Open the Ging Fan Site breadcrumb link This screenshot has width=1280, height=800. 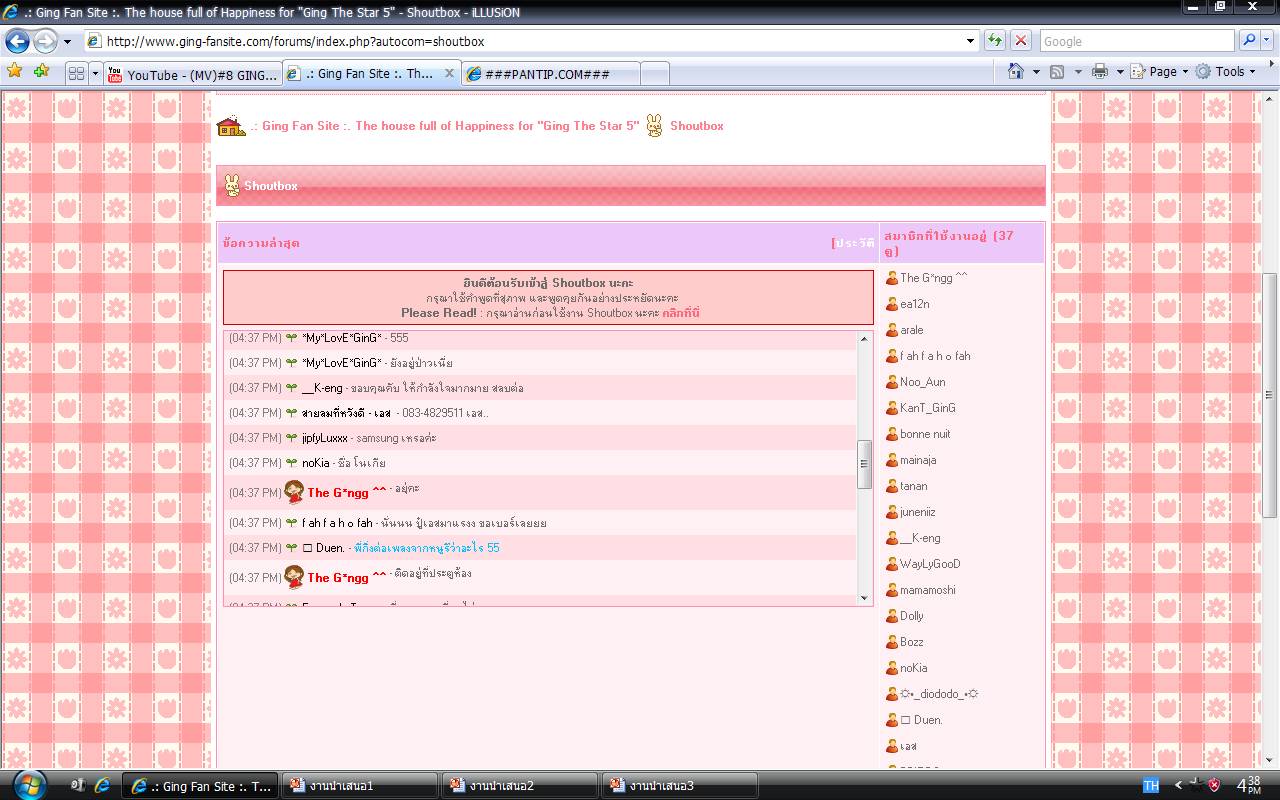(x=445, y=126)
